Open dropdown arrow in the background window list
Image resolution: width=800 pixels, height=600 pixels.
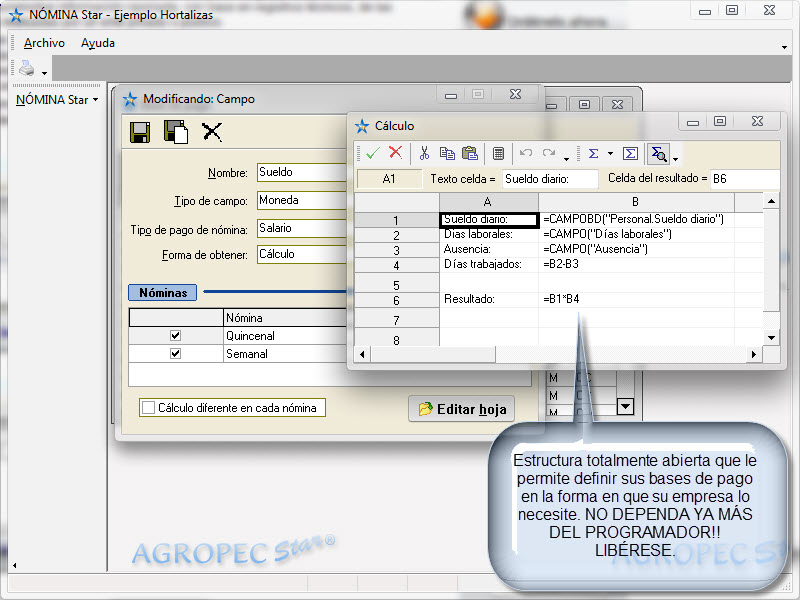tap(626, 407)
